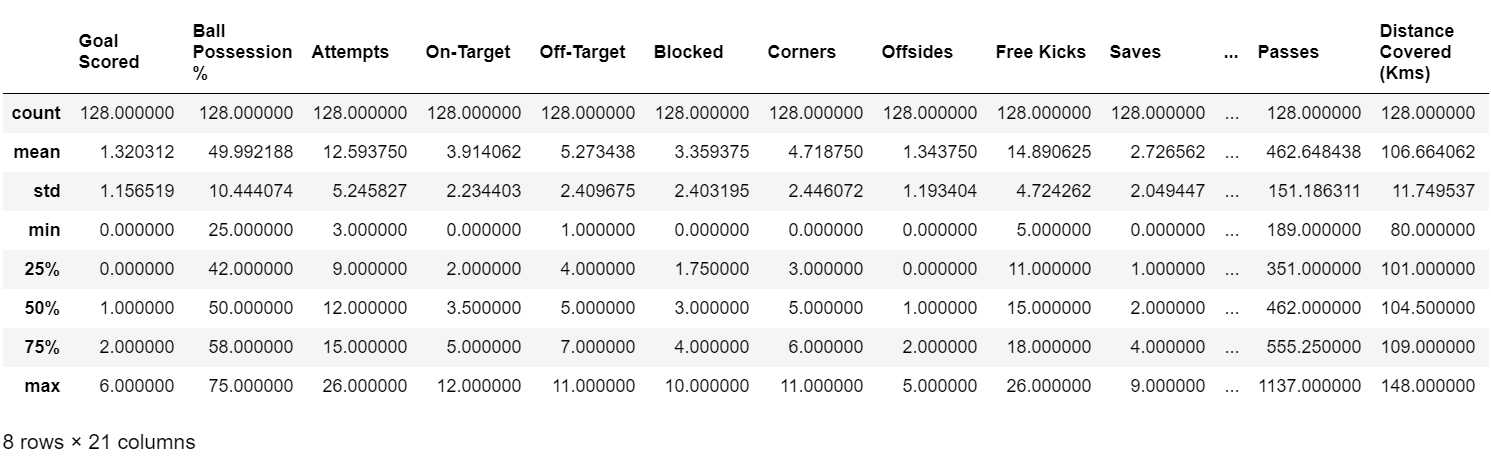Viewport: 1491px width, 457px height.
Task: Click the max Passes value 1137.000000
Action: point(1309,385)
